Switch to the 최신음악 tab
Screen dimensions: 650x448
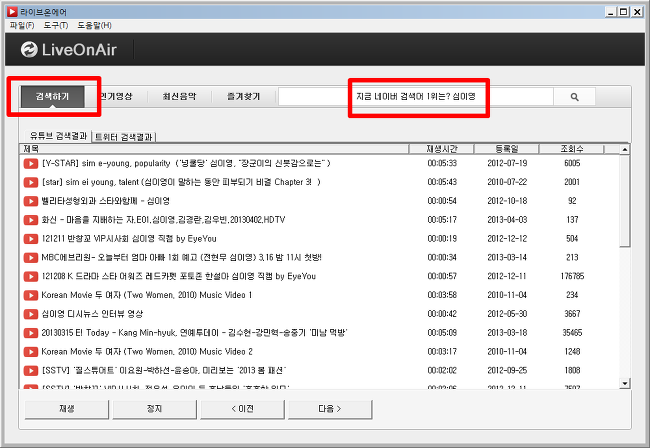179,97
